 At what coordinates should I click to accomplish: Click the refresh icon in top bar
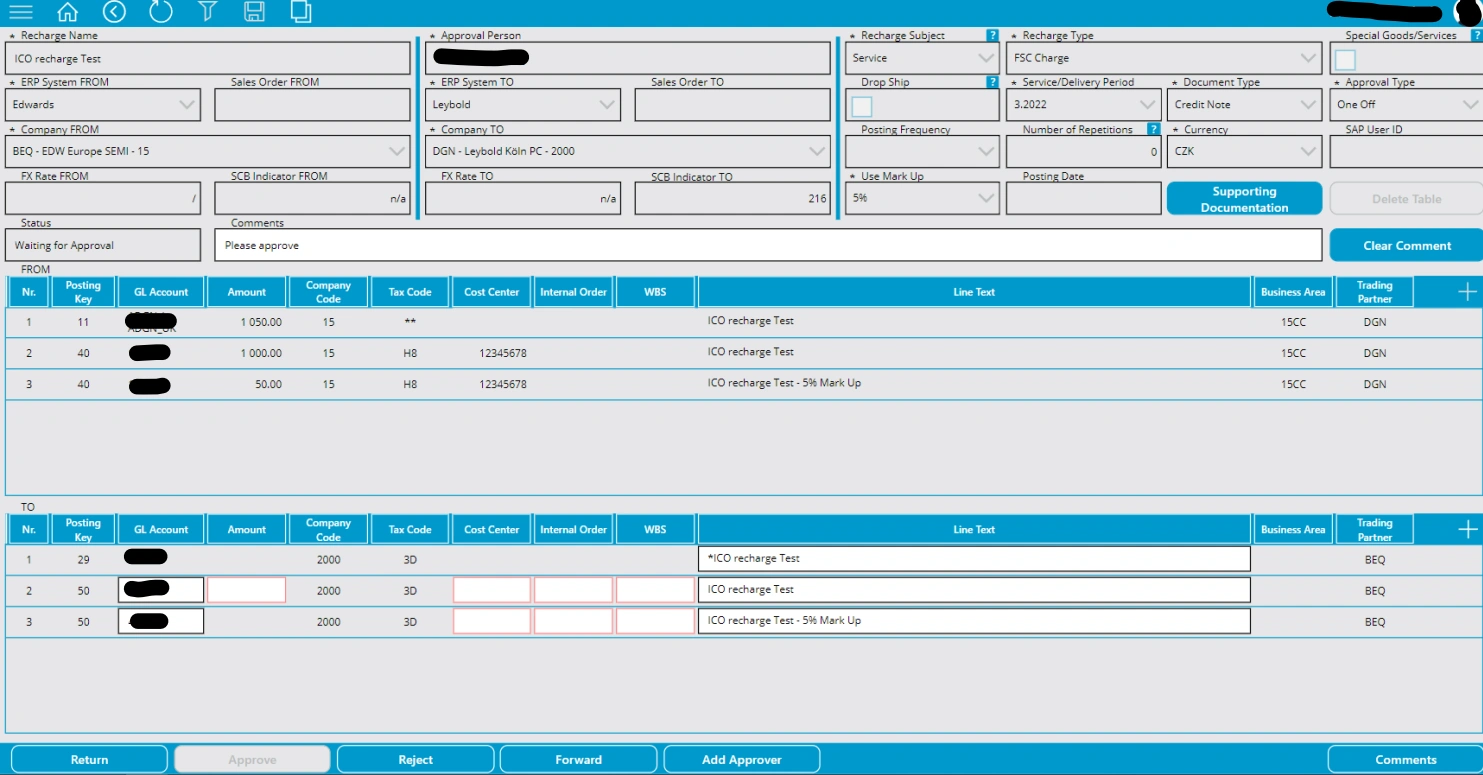[x=160, y=12]
